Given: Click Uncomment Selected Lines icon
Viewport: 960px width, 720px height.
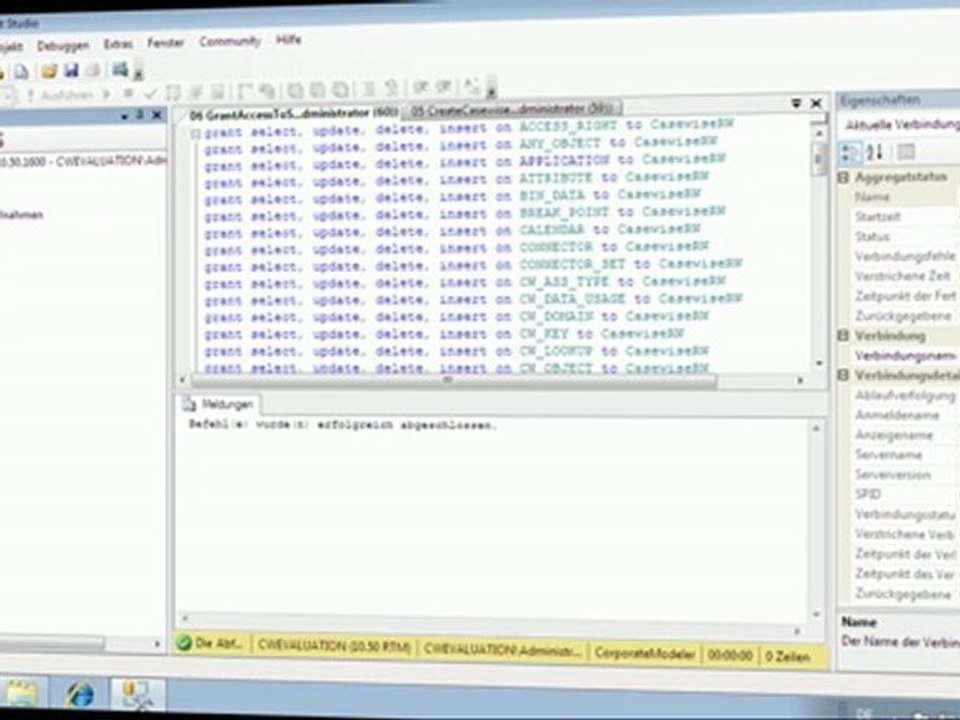Looking at the screenshot, I should tap(391, 89).
